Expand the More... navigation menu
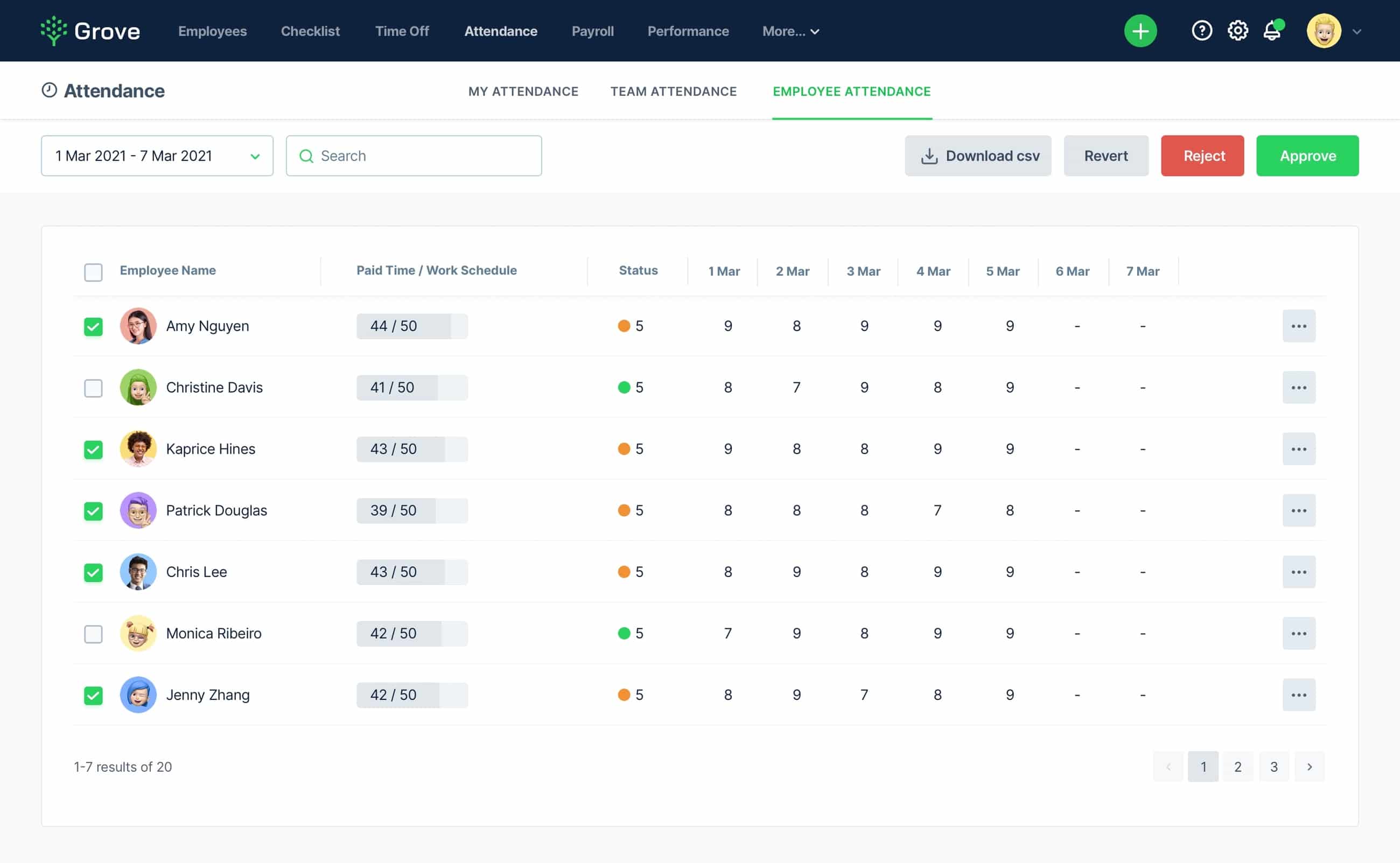Image resolution: width=1400 pixels, height=863 pixels. click(790, 31)
